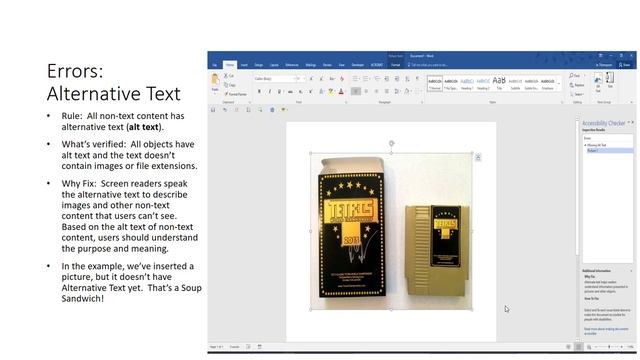The image size is (640, 360).
Task: Open Text Effects and Typography
Action: coord(321,91)
